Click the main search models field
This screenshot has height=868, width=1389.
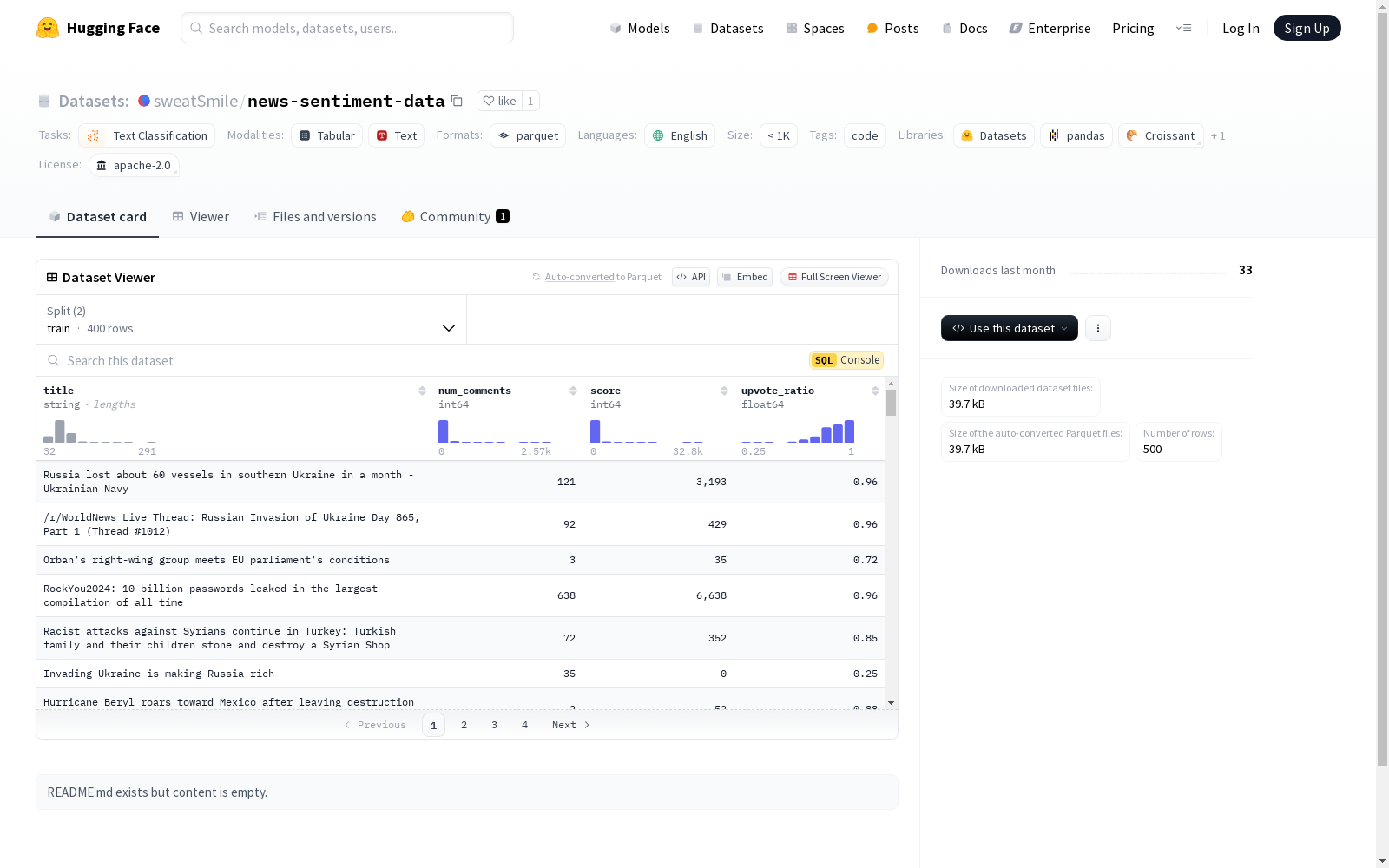point(347,28)
